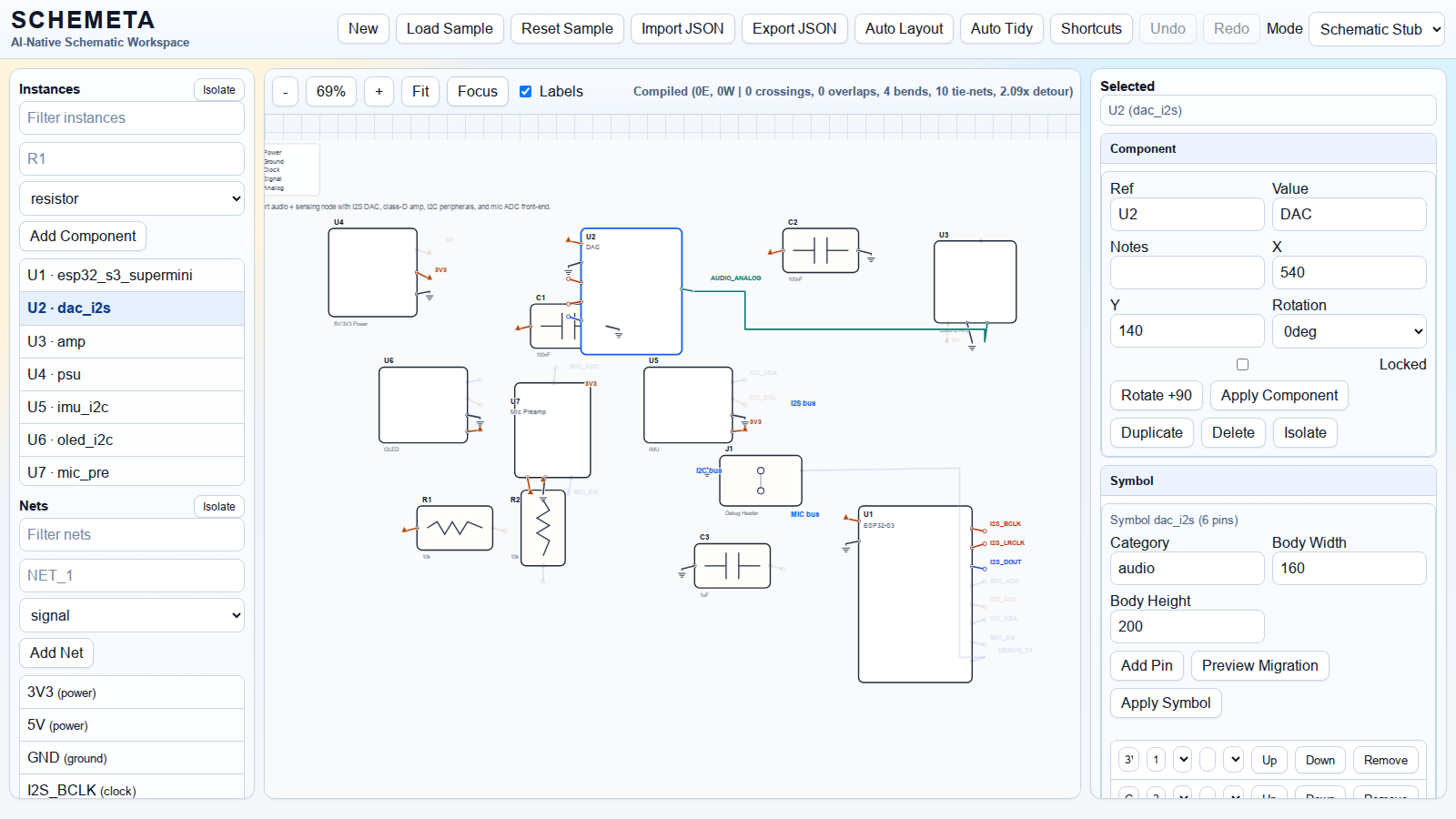
Task: Open the signal net type dropdown
Action: click(132, 615)
